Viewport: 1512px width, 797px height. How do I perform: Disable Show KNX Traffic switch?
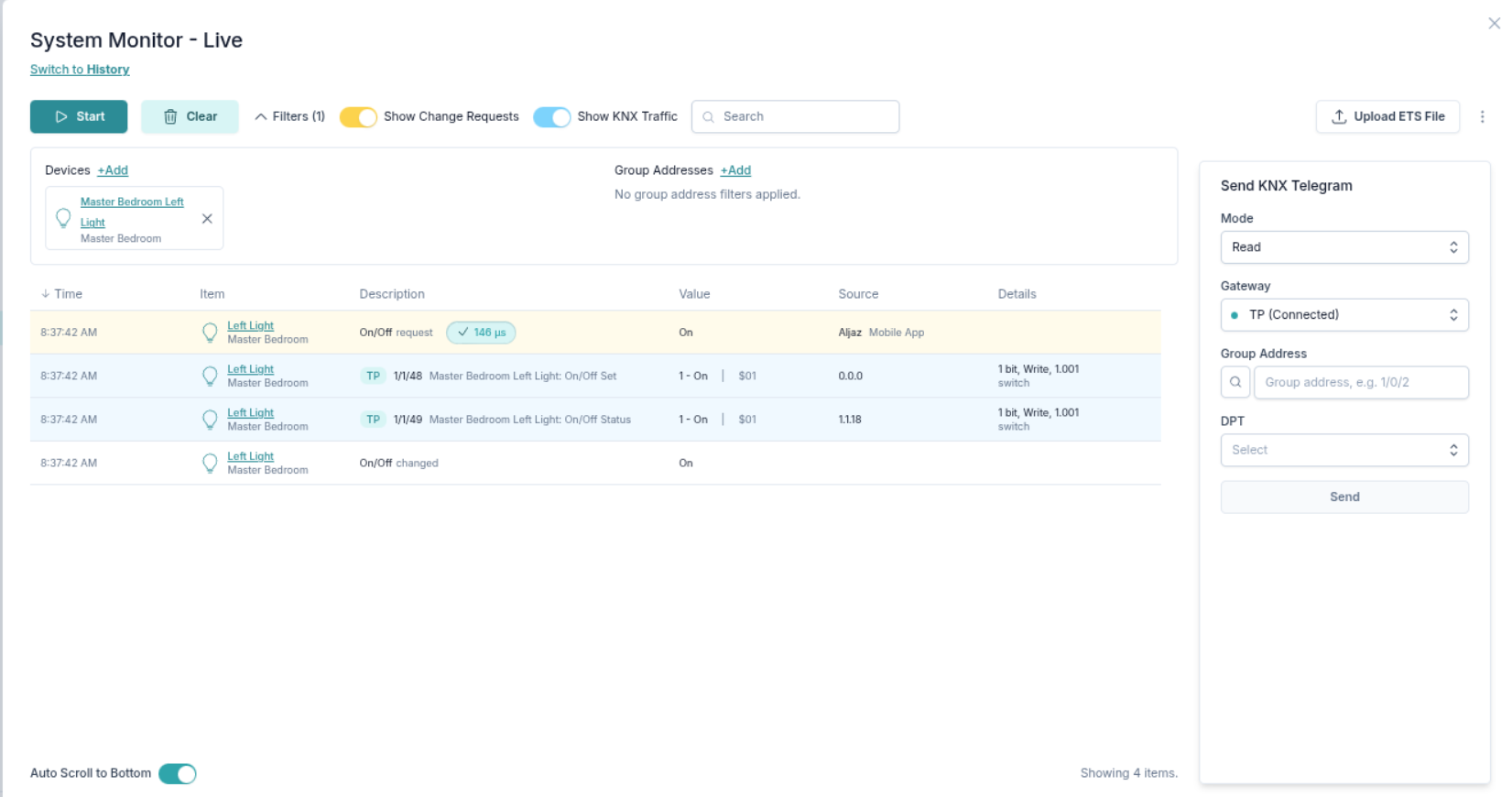(551, 117)
